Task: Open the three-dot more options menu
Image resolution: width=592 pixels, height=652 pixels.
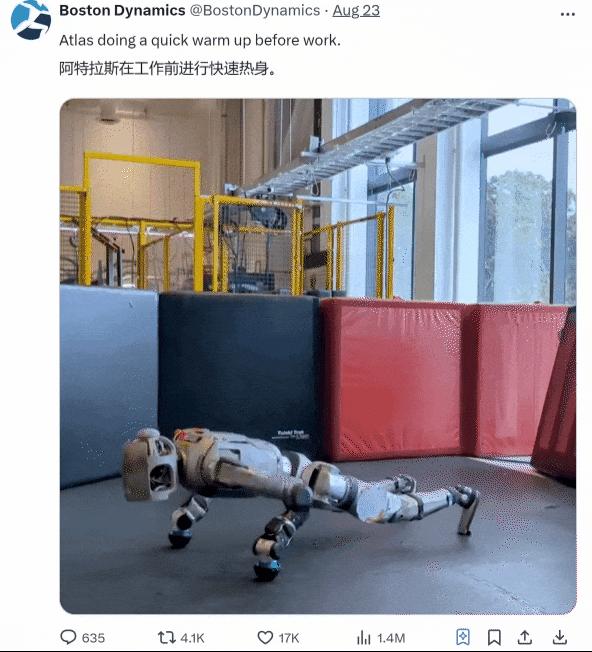Action: click(567, 14)
